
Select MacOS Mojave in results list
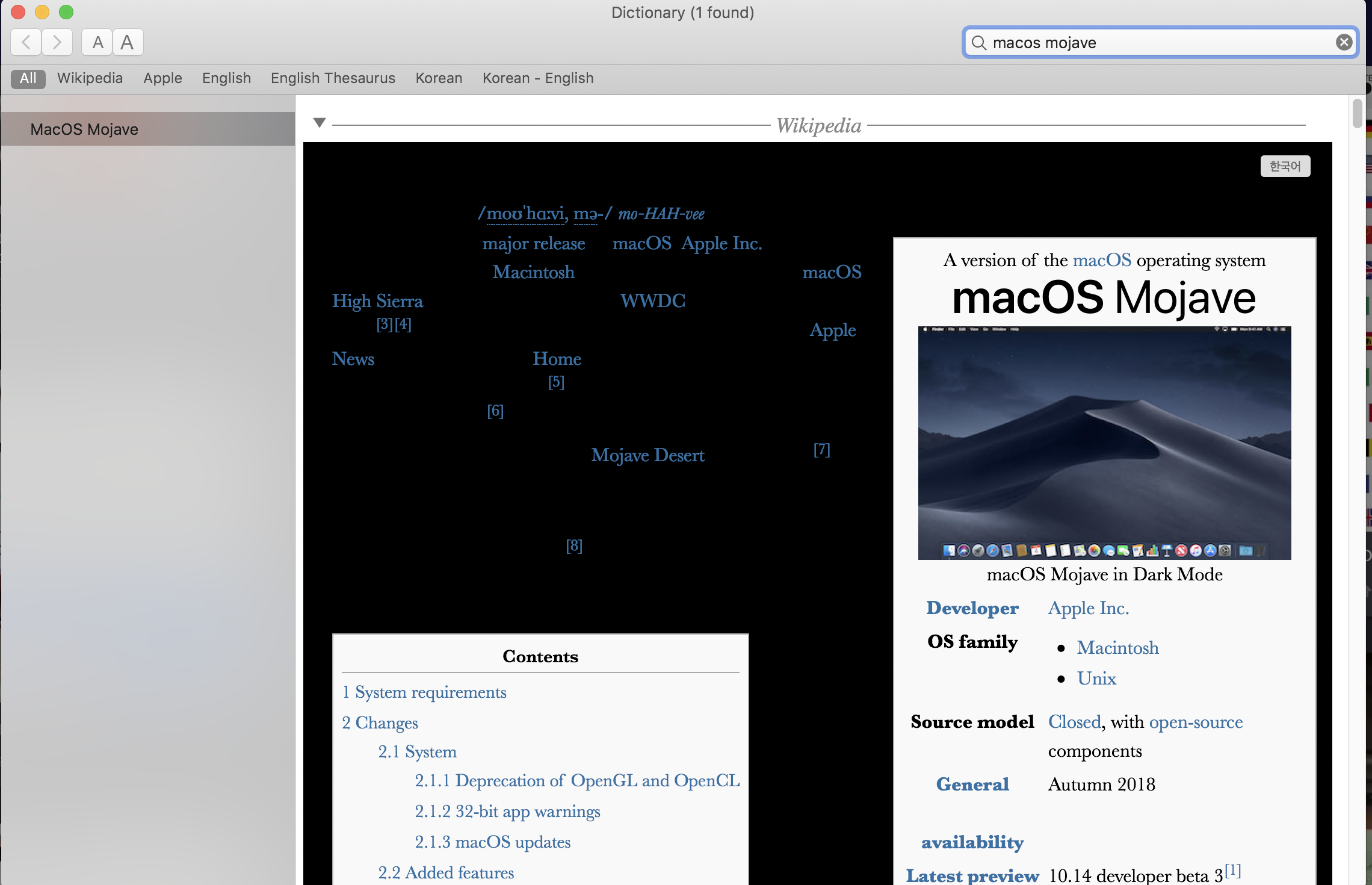[x=84, y=129]
